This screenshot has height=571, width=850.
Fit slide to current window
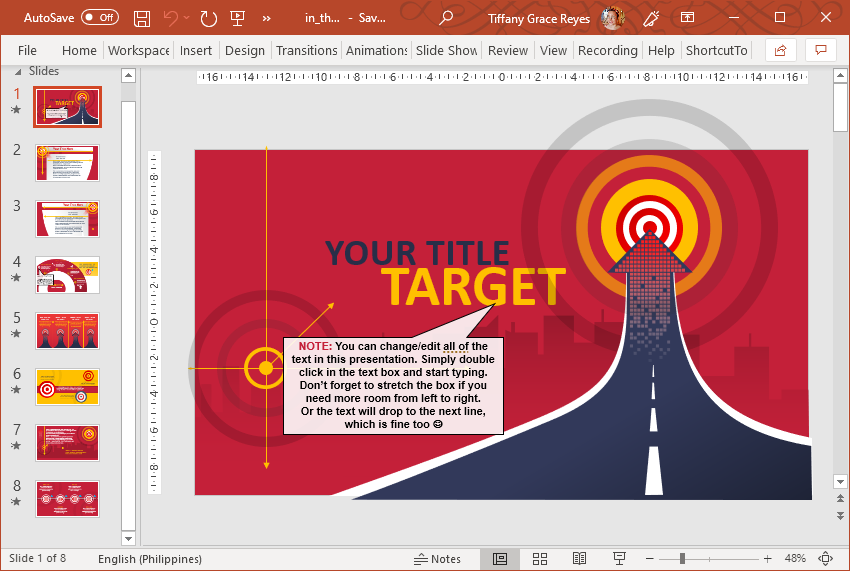click(x=826, y=559)
